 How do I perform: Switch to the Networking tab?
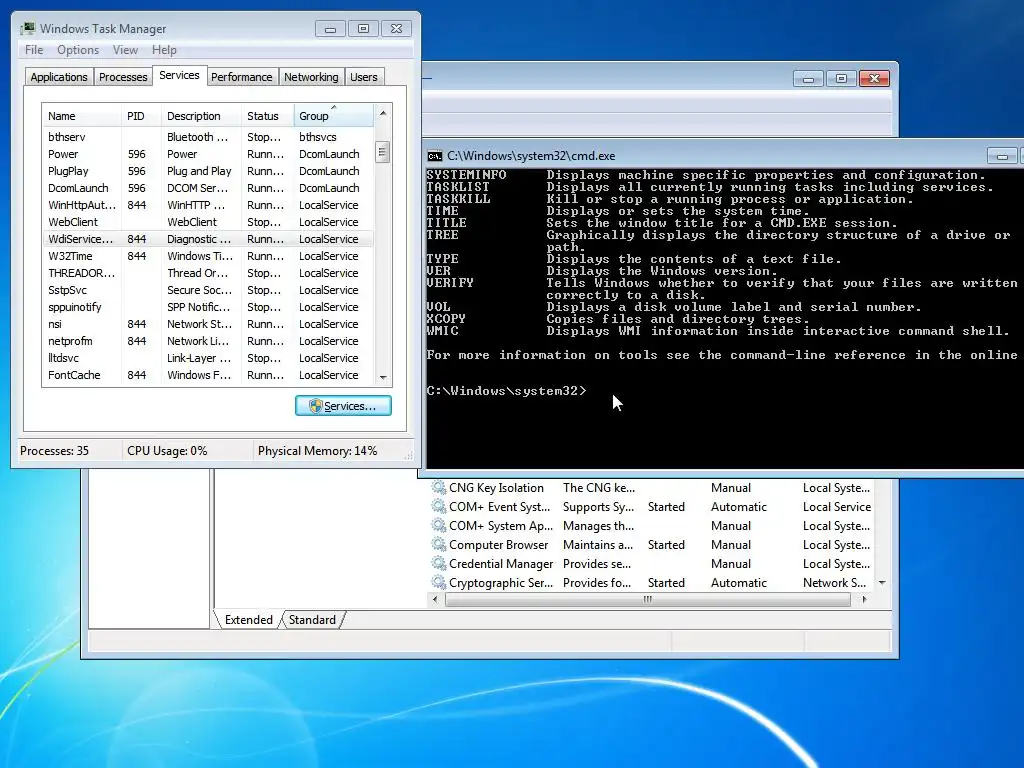tap(311, 77)
